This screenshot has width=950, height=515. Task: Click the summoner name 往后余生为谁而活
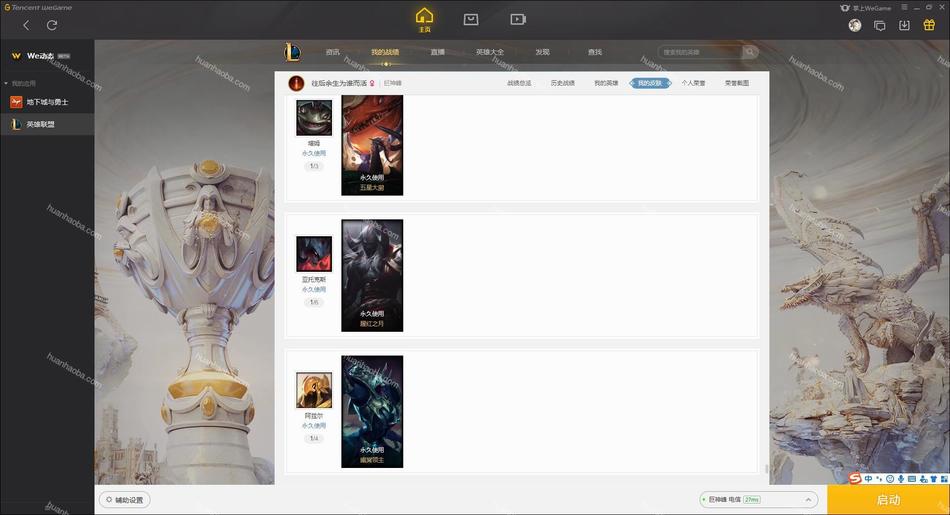339,83
